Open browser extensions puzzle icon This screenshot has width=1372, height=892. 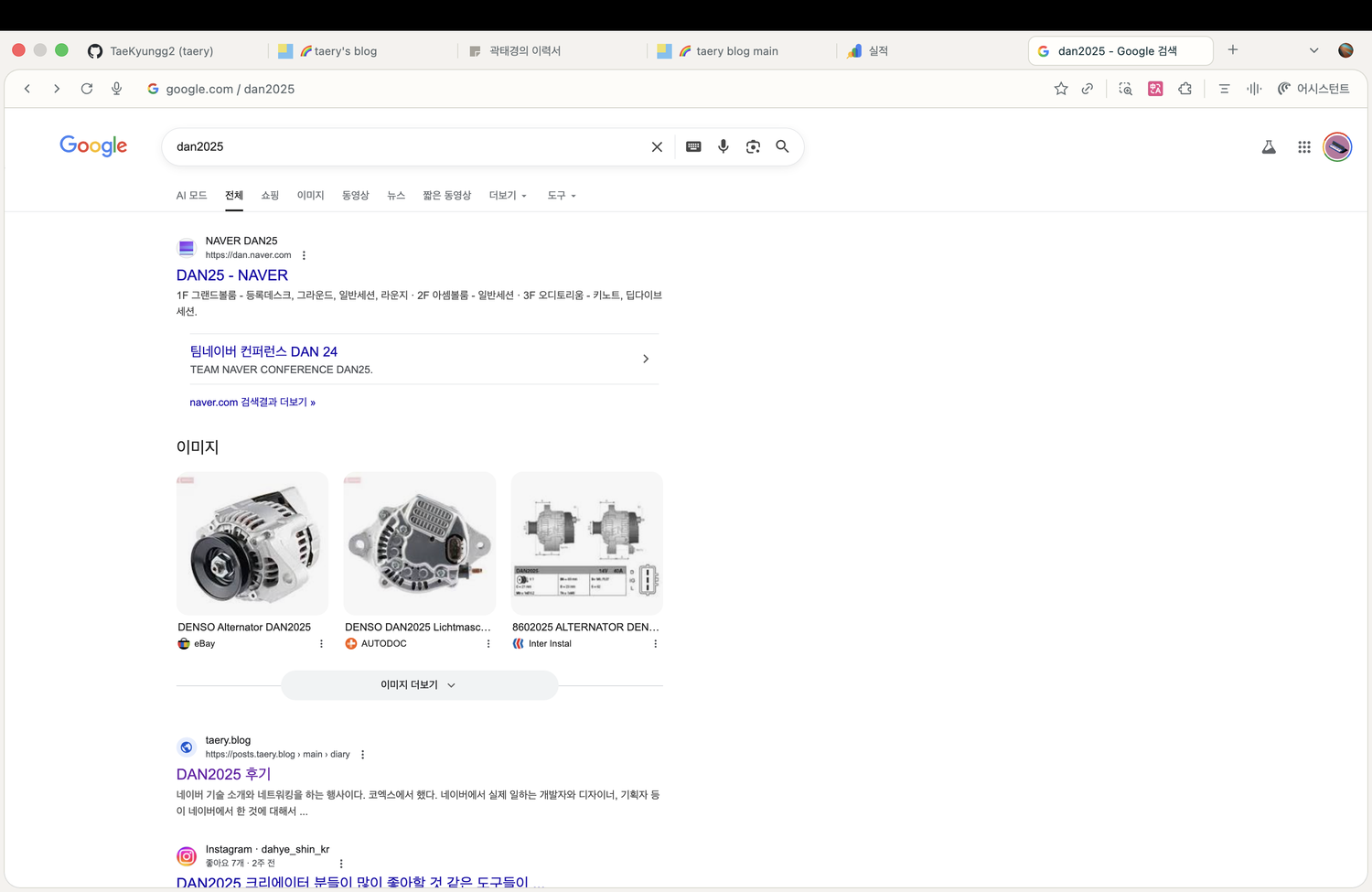coord(1184,89)
